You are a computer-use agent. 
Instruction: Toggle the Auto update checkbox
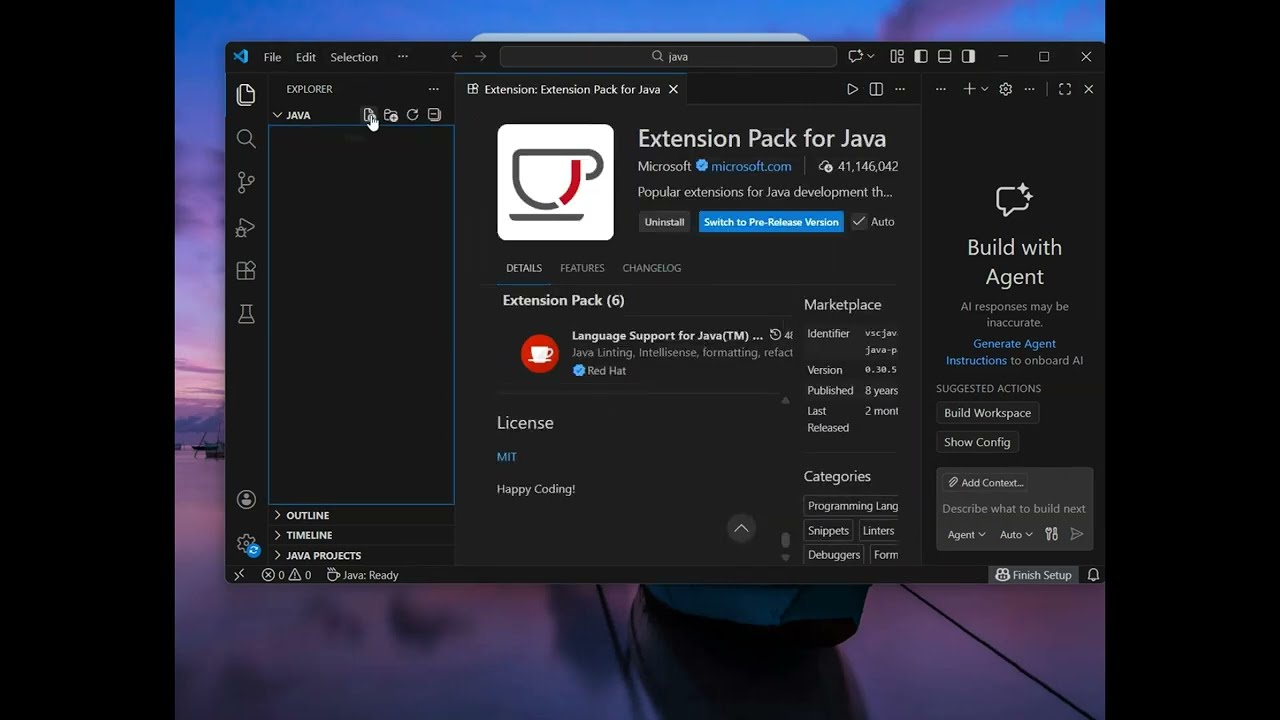pos(859,222)
